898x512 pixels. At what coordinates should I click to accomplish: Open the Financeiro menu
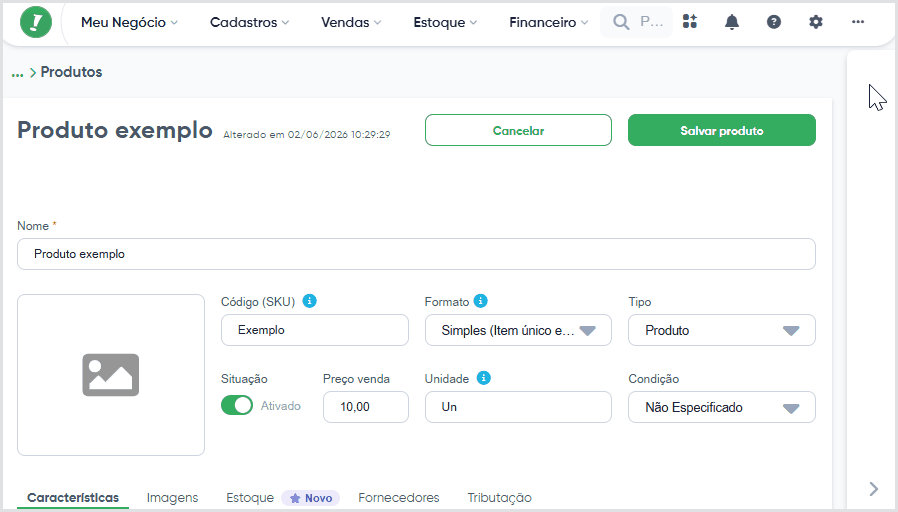pos(548,22)
